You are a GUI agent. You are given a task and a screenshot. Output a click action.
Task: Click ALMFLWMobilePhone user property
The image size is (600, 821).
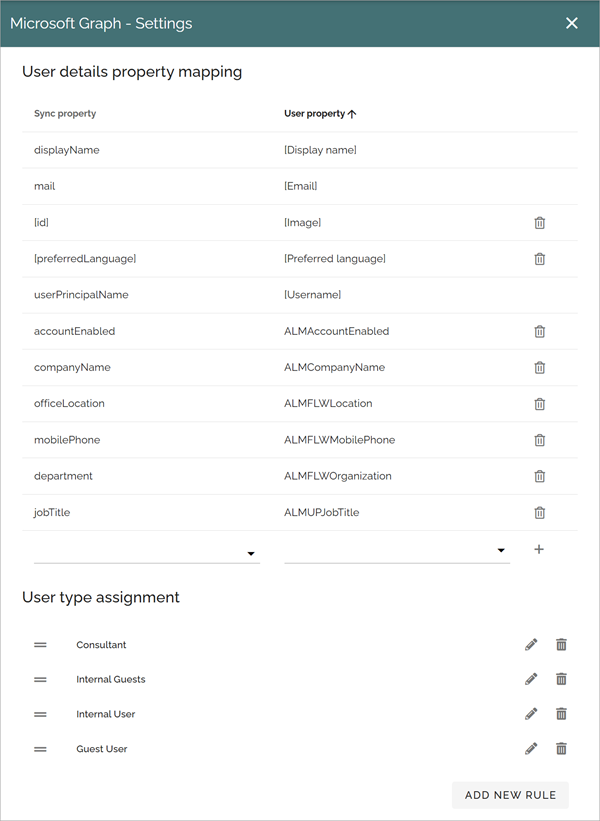(x=340, y=440)
